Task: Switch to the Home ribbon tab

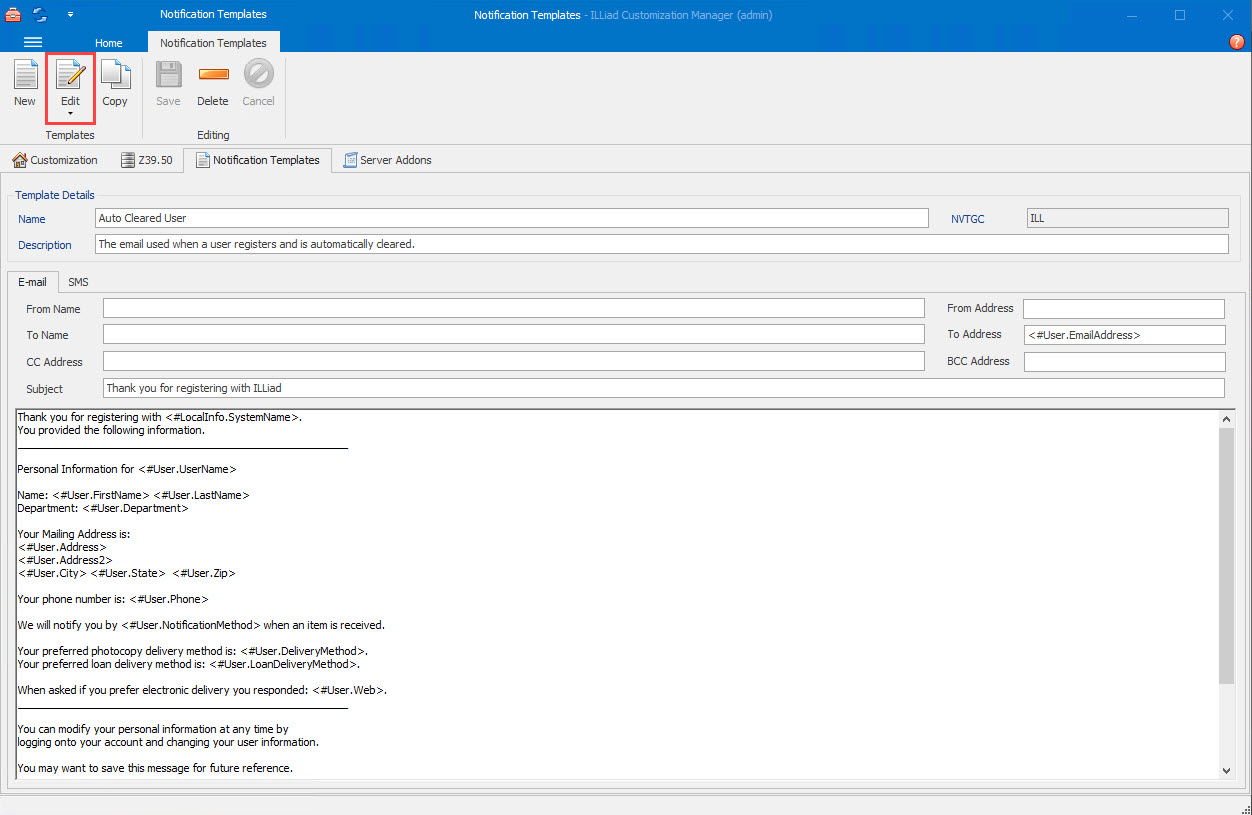Action: pyautogui.click(x=109, y=43)
